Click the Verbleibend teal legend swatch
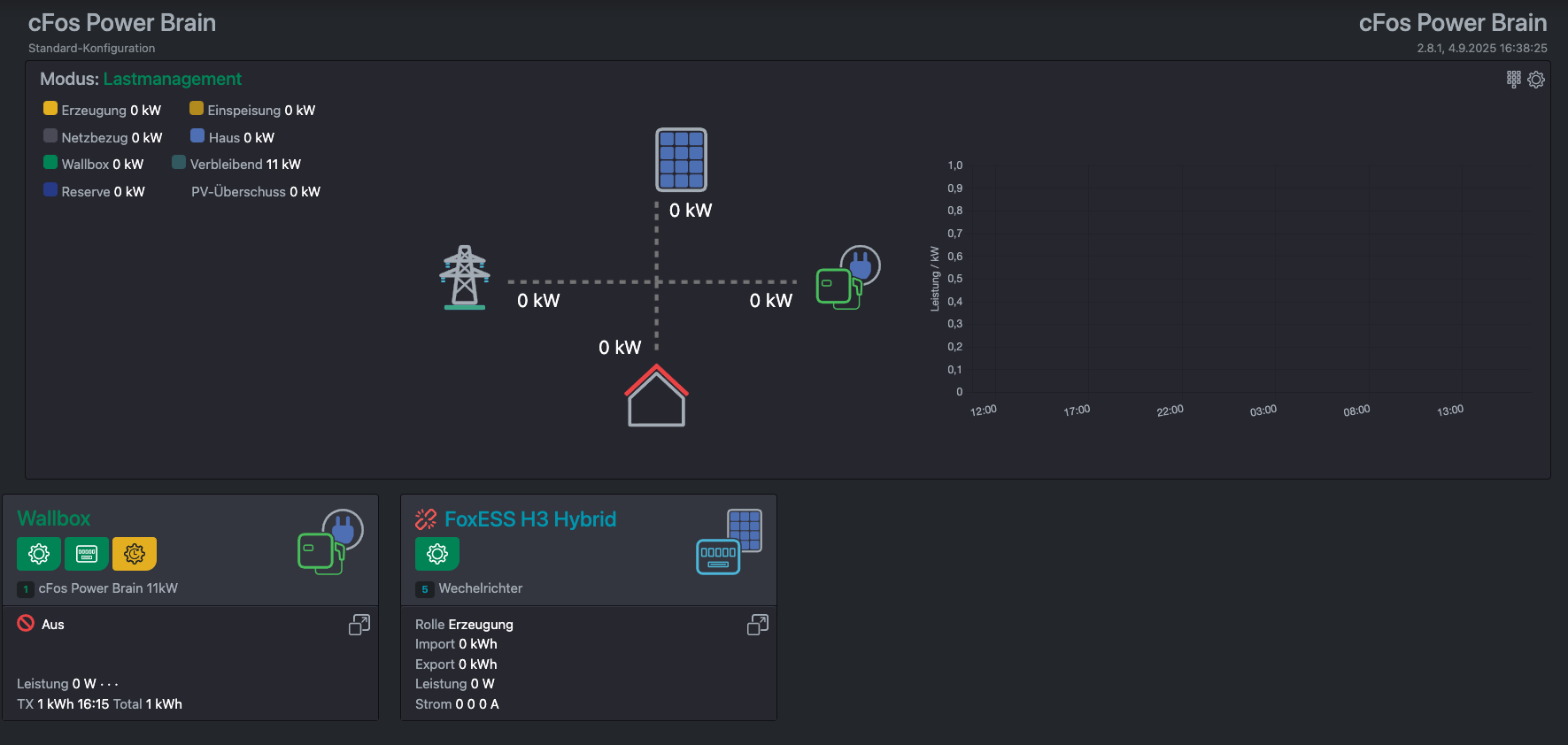The image size is (1568, 745). [179, 162]
